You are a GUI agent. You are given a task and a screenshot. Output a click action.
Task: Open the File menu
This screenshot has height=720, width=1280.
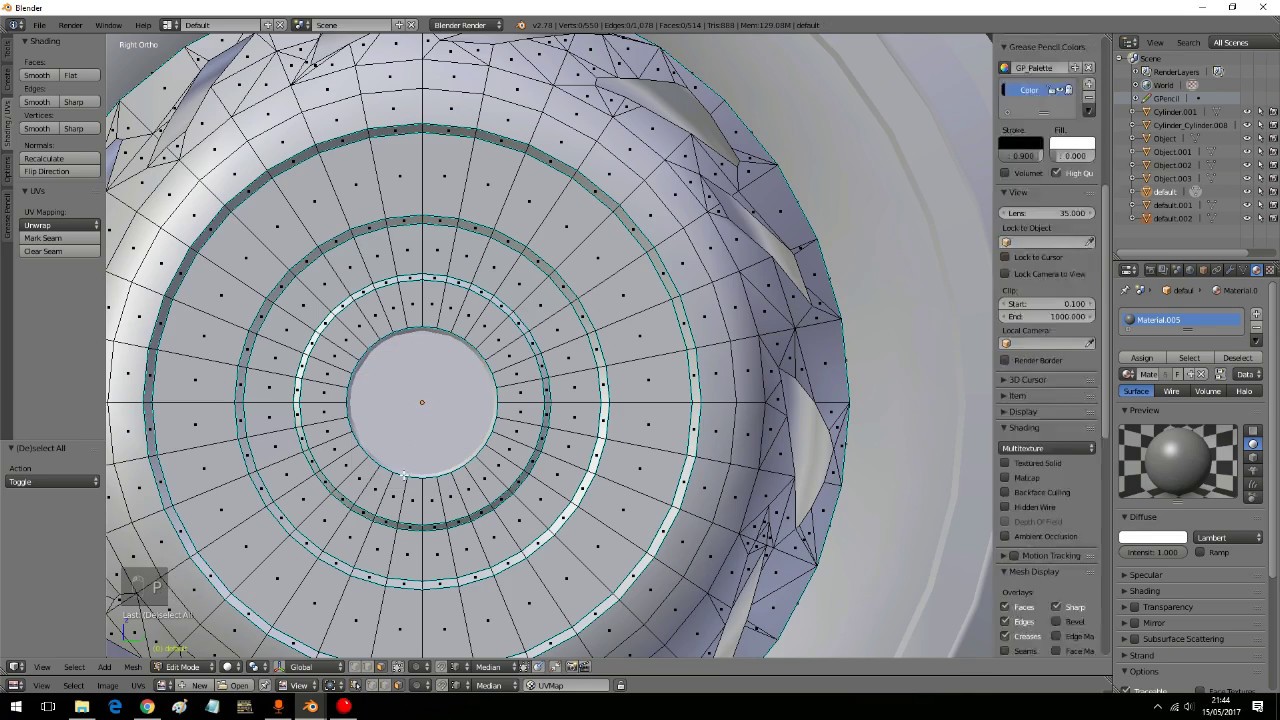(39, 25)
